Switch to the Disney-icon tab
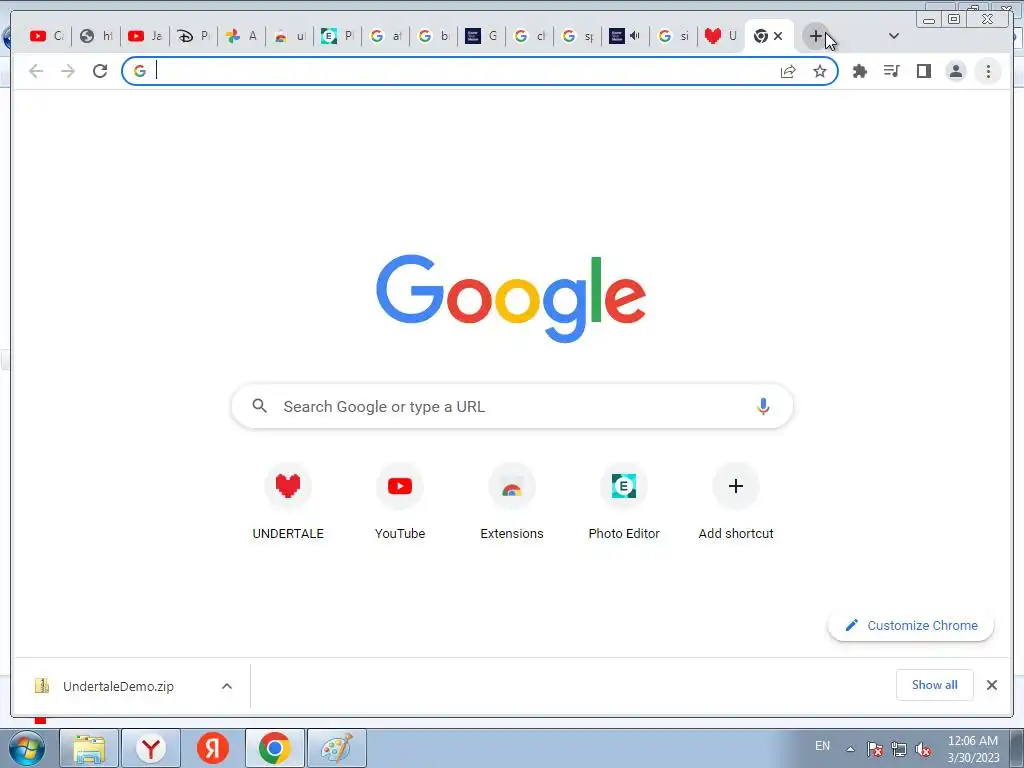This screenshot has height=768, width=1024. [193, 36]
